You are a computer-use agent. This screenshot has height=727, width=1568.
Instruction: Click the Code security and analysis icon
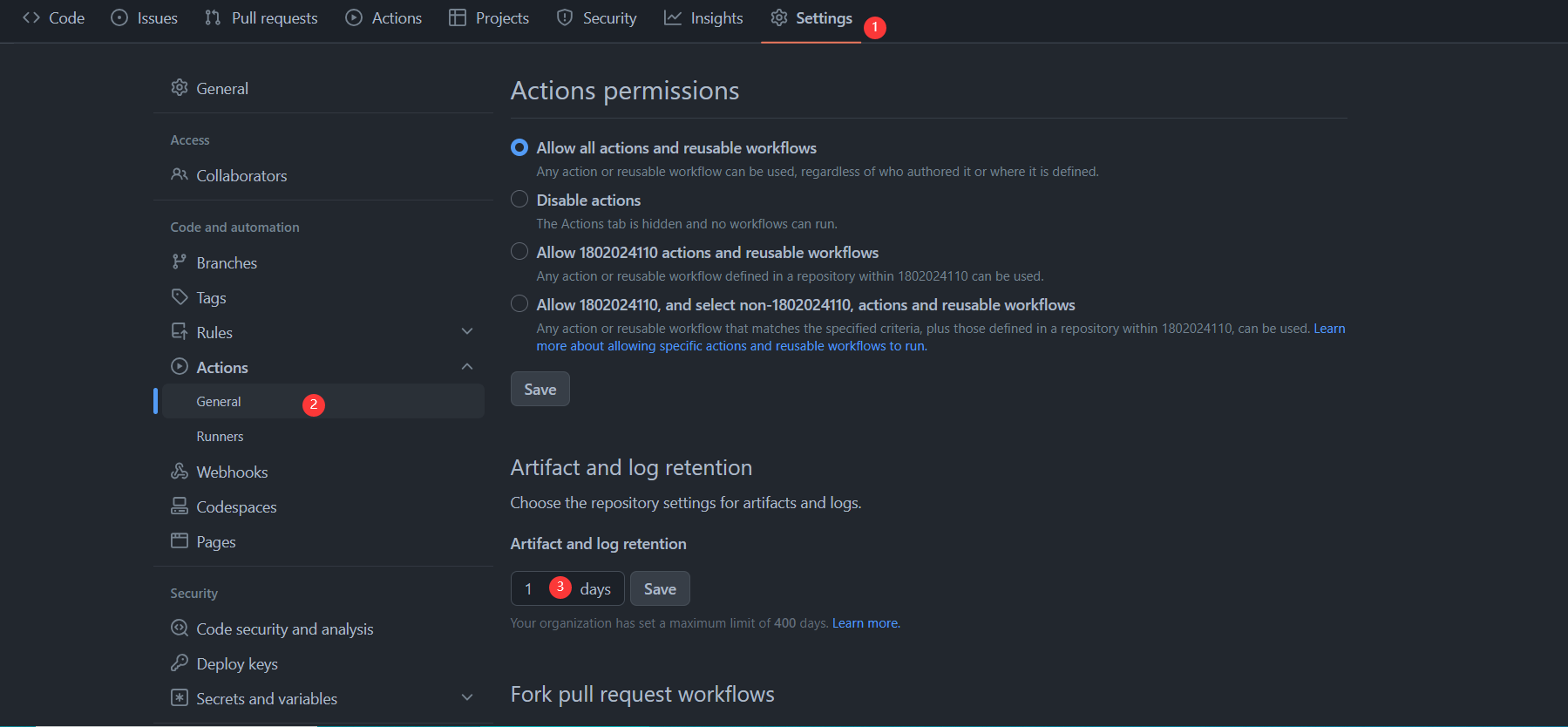click(180, 628)
